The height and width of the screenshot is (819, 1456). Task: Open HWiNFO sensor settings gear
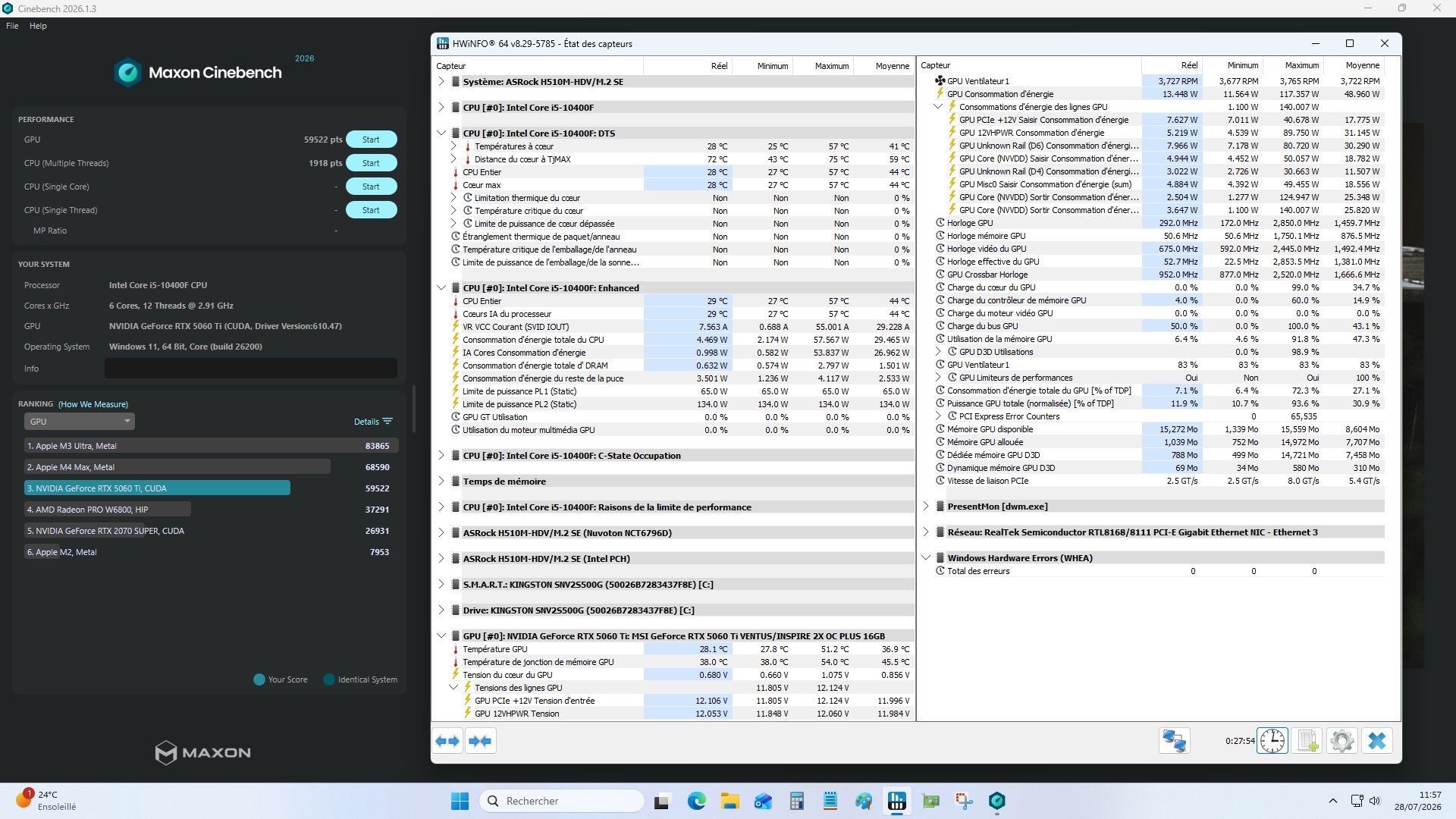click(x=1342, y=741)
